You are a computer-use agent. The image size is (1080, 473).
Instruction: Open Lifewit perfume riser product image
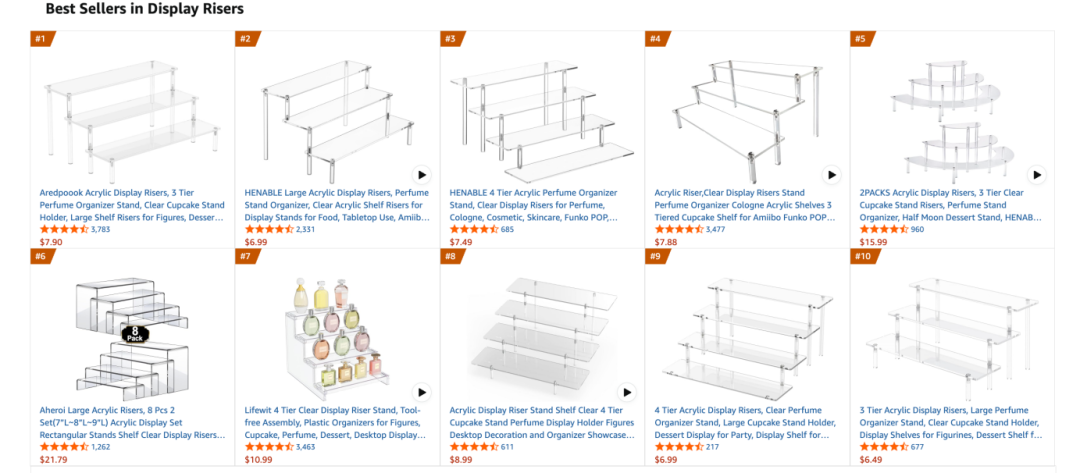pos(335,330)
